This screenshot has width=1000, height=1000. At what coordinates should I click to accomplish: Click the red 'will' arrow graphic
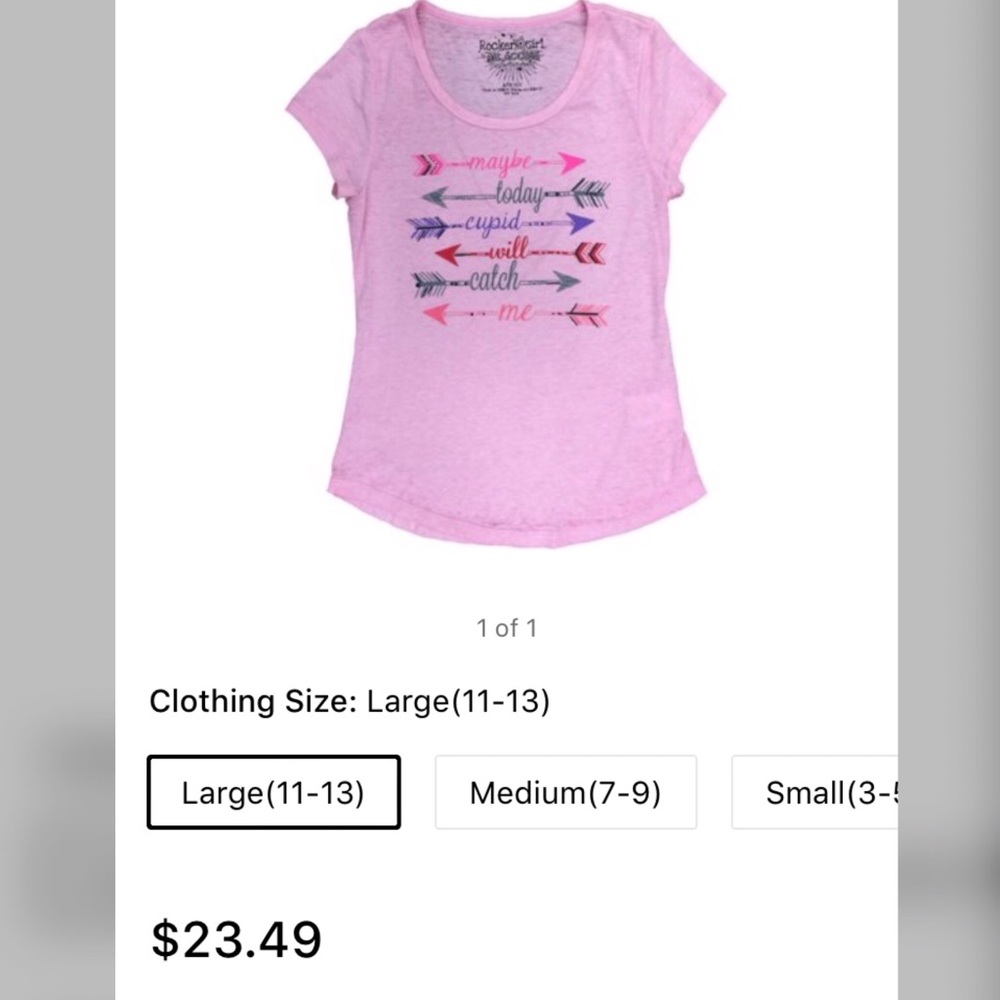(x=520, y=253)
